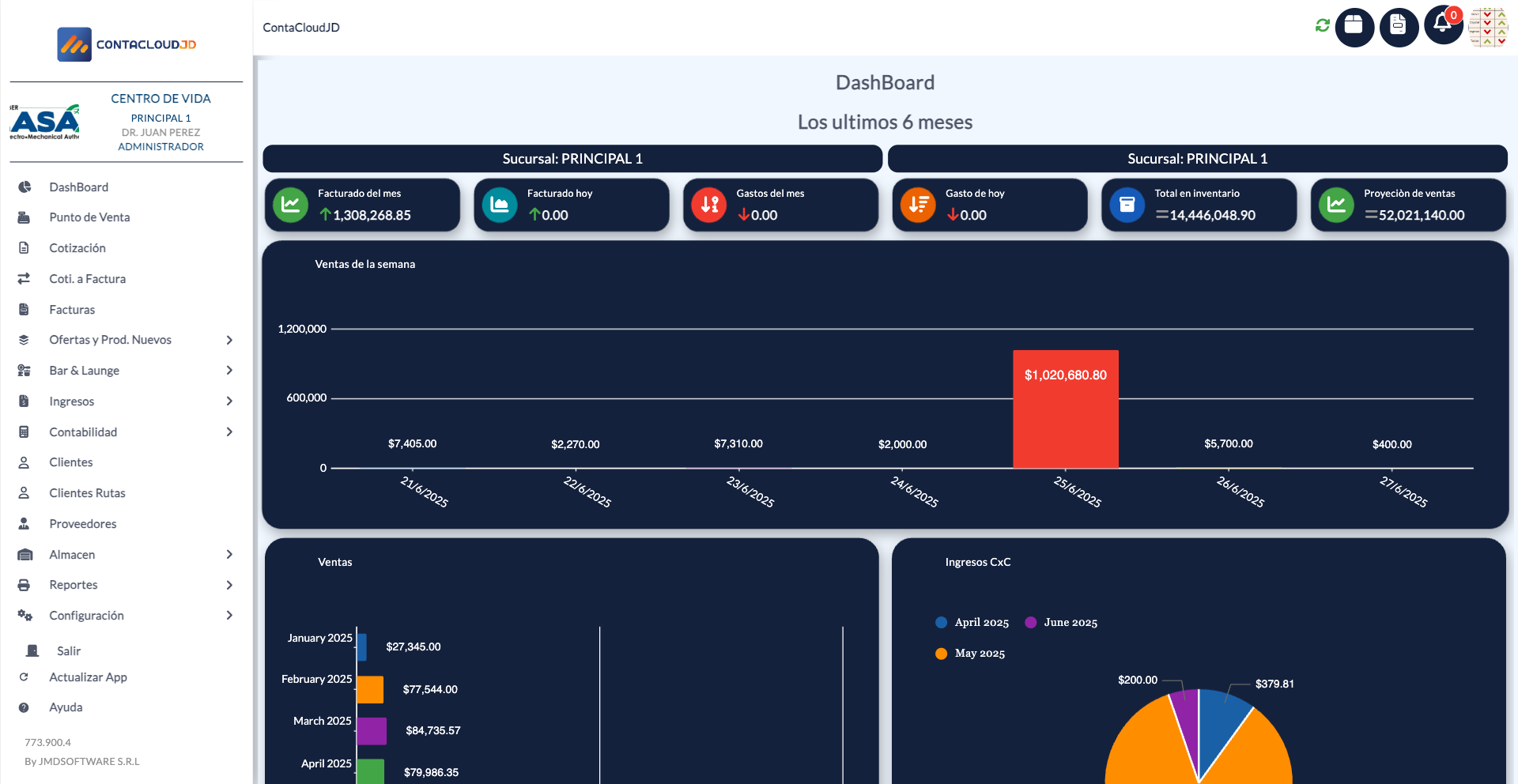Click the Facturado del mes chart icon
This screenshot has width=1518, height=784.
coord(291,205)
